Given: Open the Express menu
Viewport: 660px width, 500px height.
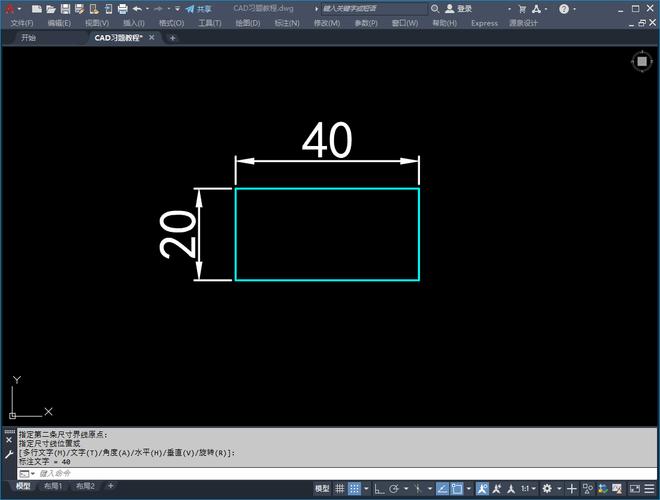Looking at the screenshot, I should pos(484,23).
